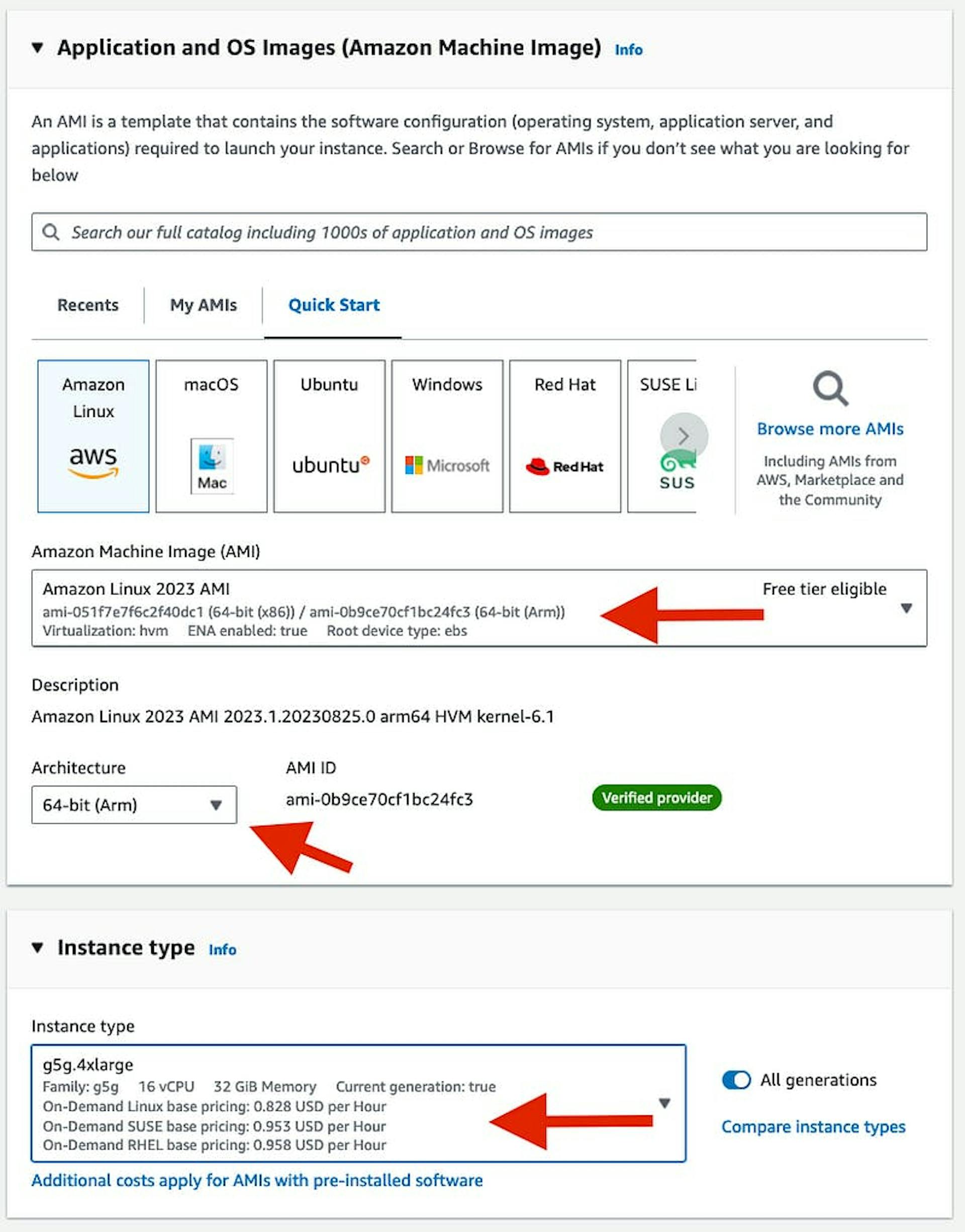Screen dimensions: 965x1232
Task: Click the SUSE chameleon logo
Action: 678,471
